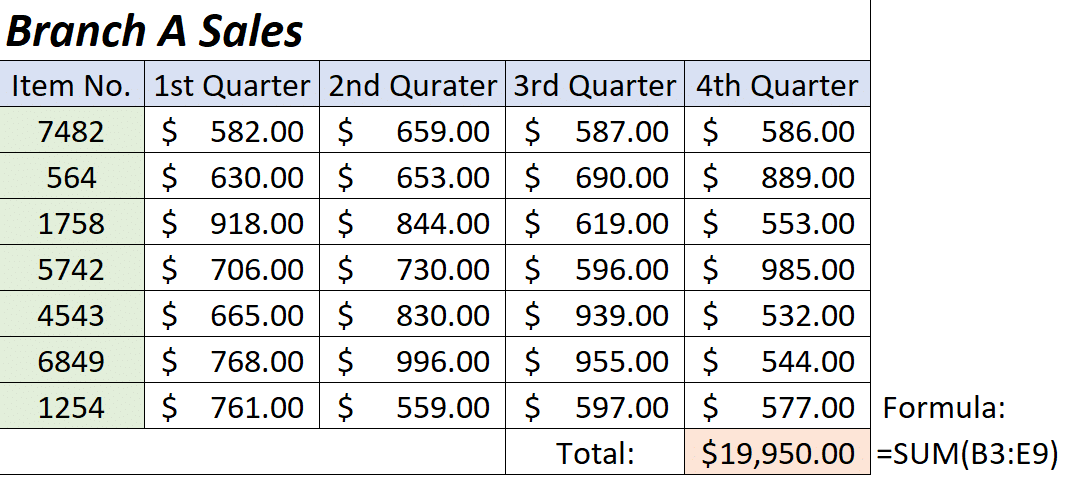The height and width of the screenshot is (479, 1081).
Task: Select the Item No. header cell
Action: pyautogui.click(x=72, y=86)
